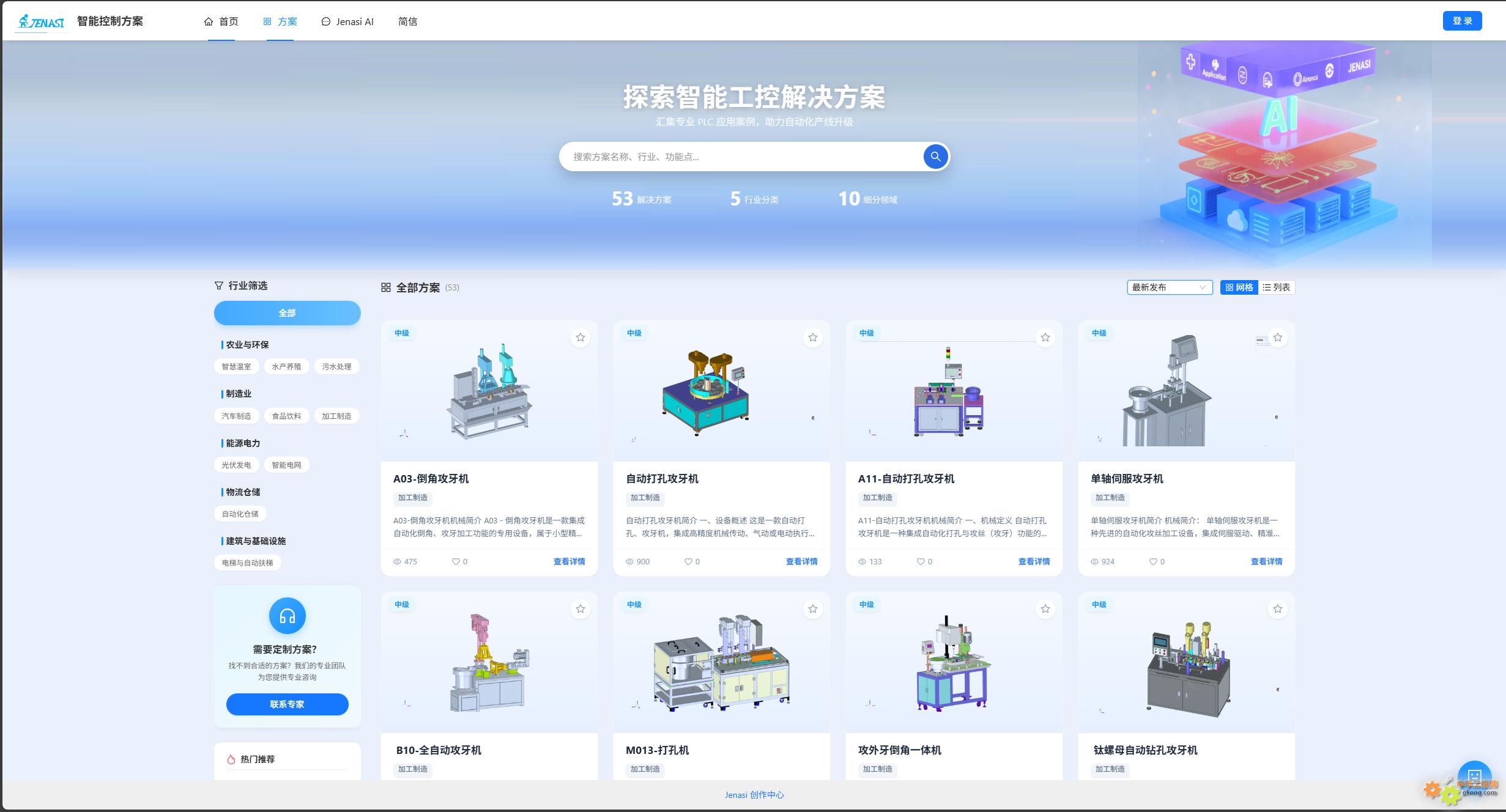Star the 自动打孔攻牙机 solution card

coord(812,338)
